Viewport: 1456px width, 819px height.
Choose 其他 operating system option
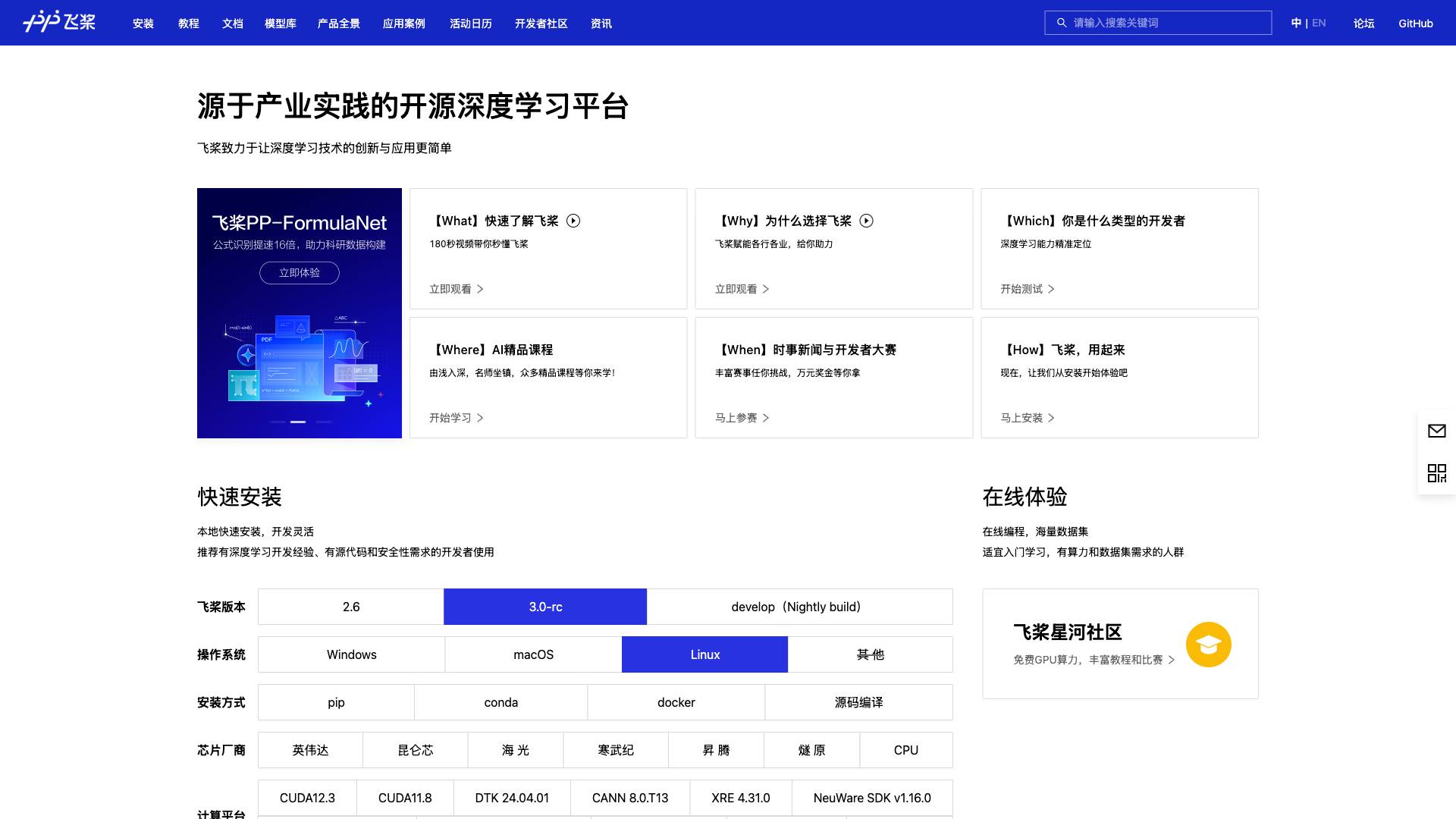[870, 654]
